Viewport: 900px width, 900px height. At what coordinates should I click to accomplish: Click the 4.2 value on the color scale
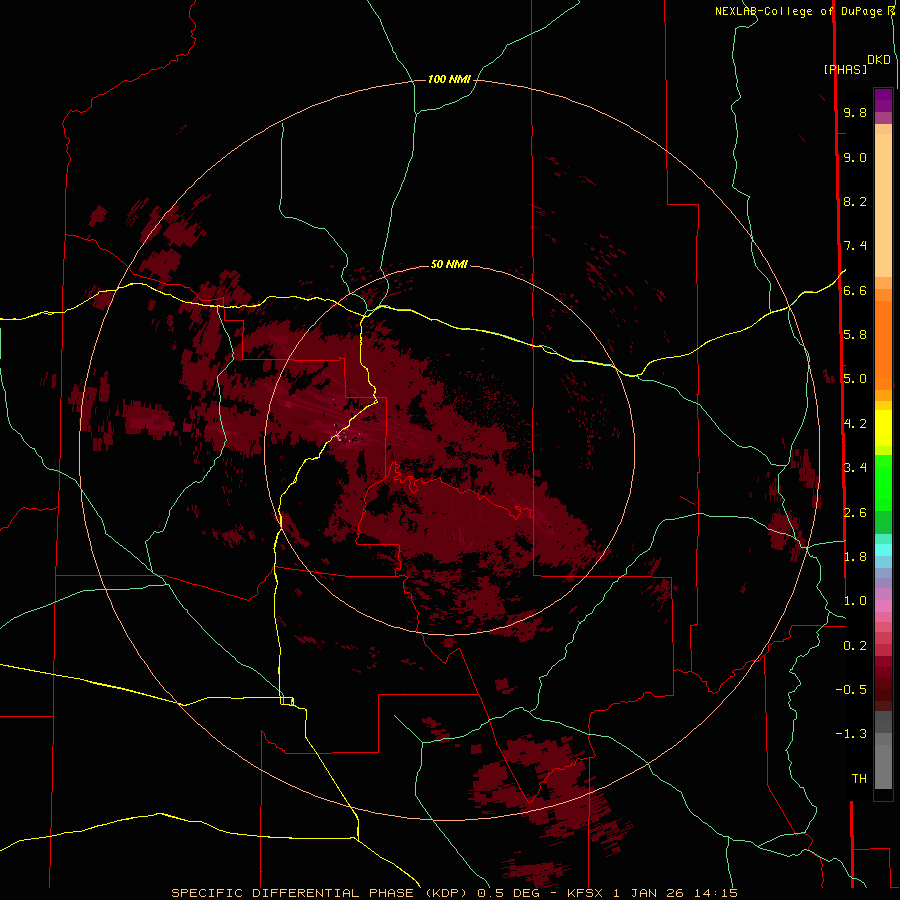[x=855, y=424]
